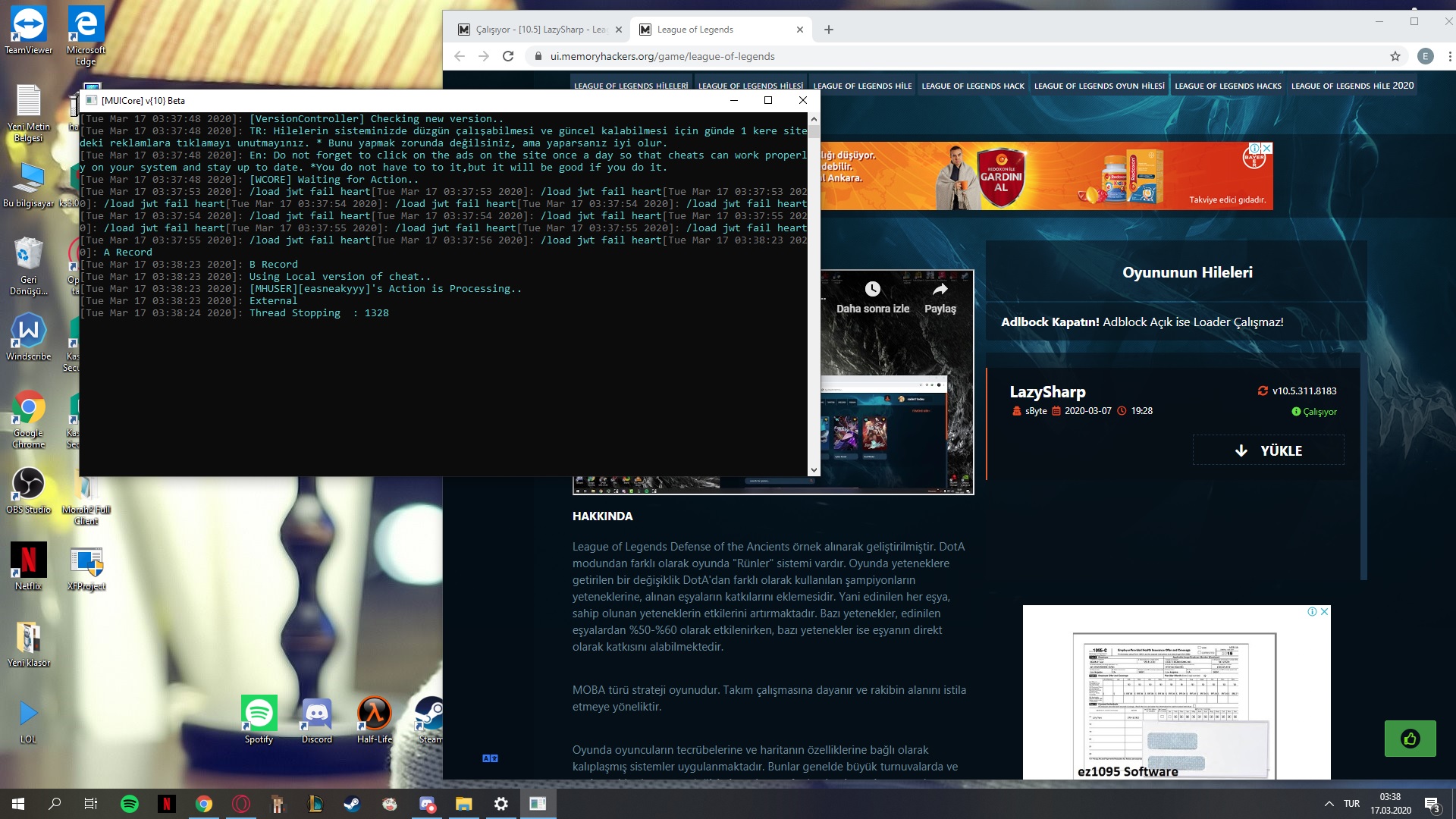Image resolution: width=1456 pixels, height=819 pixels.
Task: Go back in Chrome browser
Action: click(x=459, y=56)
